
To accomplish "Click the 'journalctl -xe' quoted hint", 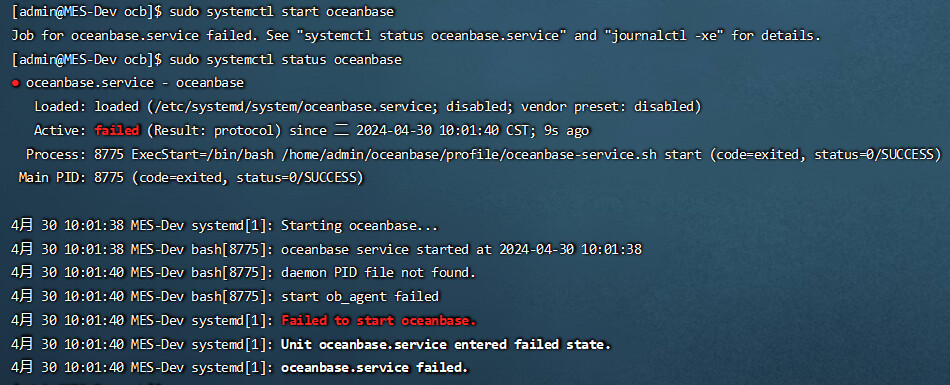I will (663, 36).
